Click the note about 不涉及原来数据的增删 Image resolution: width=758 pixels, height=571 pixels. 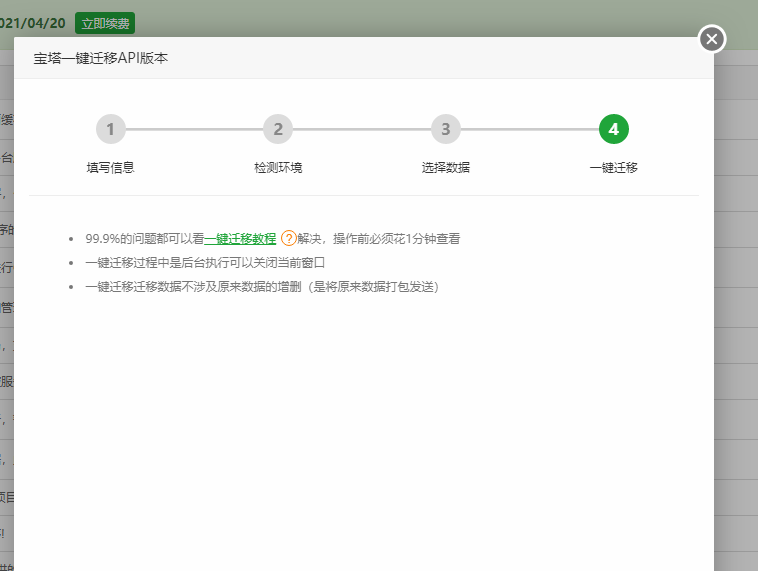click(262, 287)
